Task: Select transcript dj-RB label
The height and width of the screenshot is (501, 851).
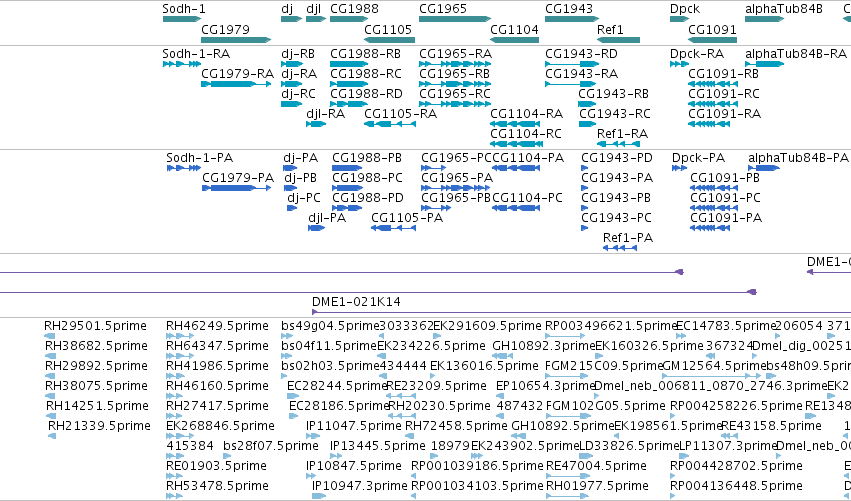Action: tap(298, 54)
